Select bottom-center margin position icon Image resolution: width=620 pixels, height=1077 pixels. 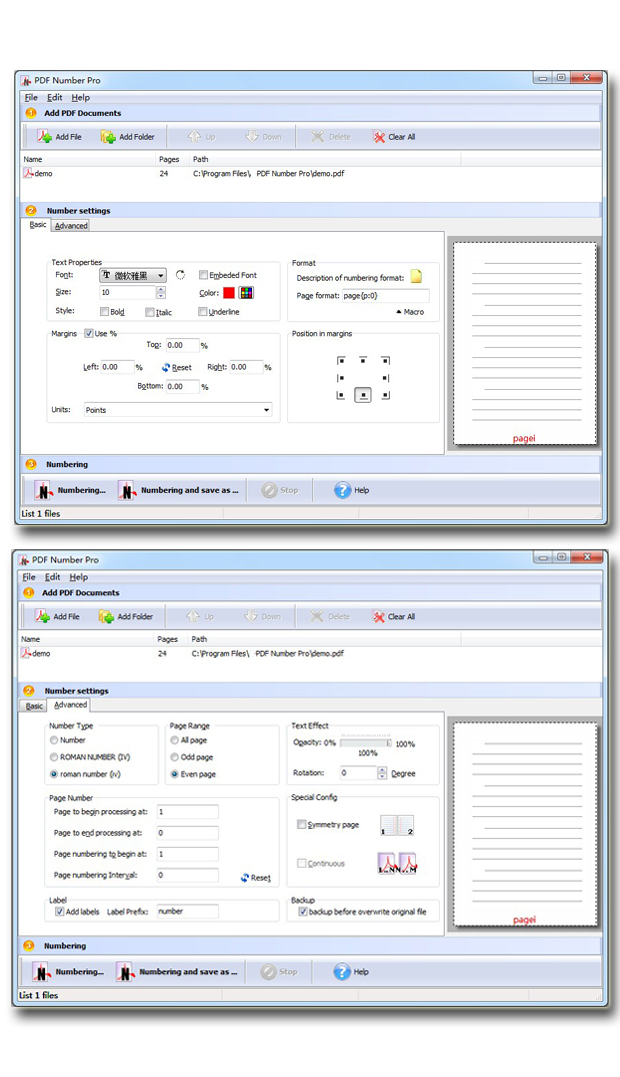coord(363,395)
